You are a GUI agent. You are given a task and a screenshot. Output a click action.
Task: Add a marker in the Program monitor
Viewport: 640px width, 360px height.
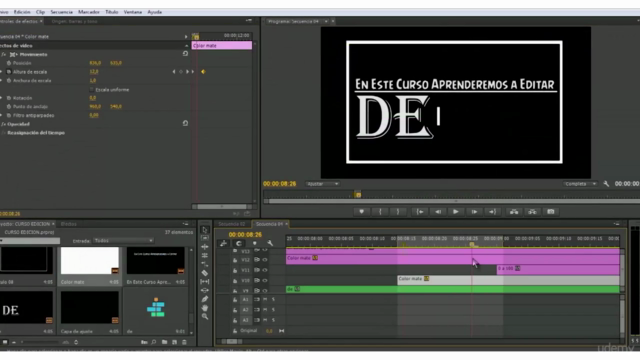362,211
